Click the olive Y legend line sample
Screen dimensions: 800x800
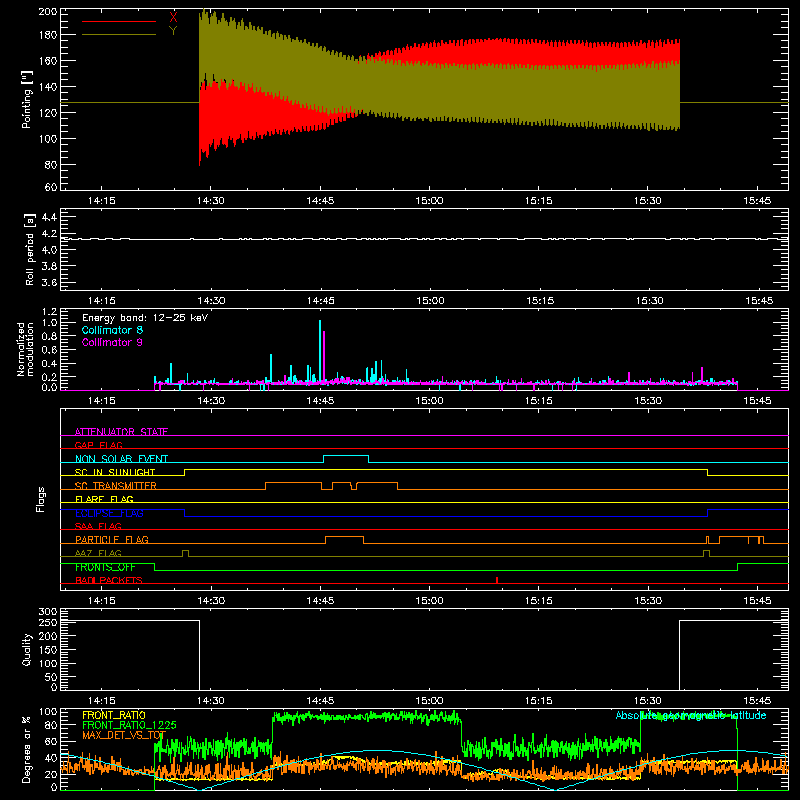point(119,35)
